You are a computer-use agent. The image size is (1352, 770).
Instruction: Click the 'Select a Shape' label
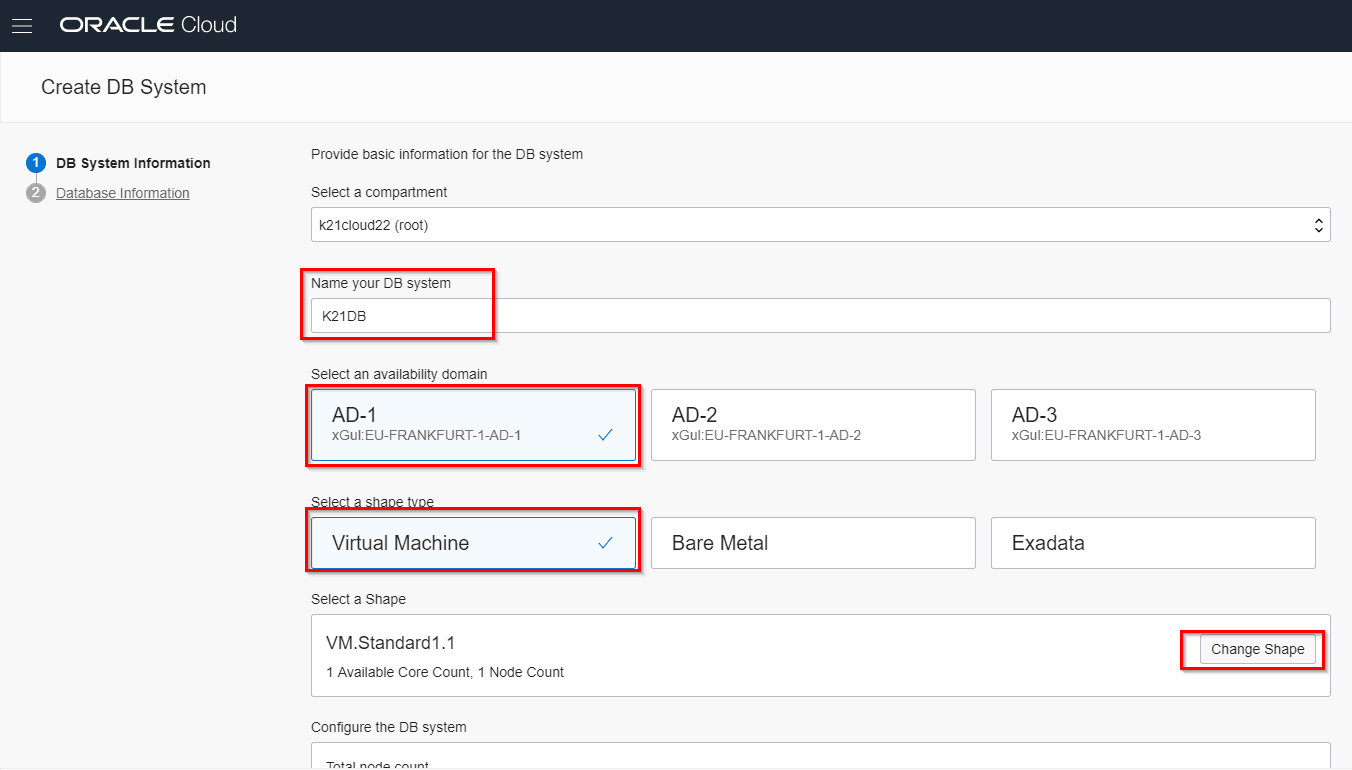pyautogui.click(x=358, y=599)
